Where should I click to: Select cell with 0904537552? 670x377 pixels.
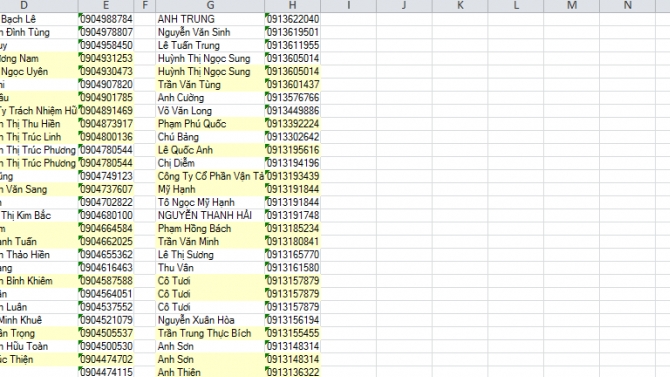pyautogui.click(x=106, y=307)
